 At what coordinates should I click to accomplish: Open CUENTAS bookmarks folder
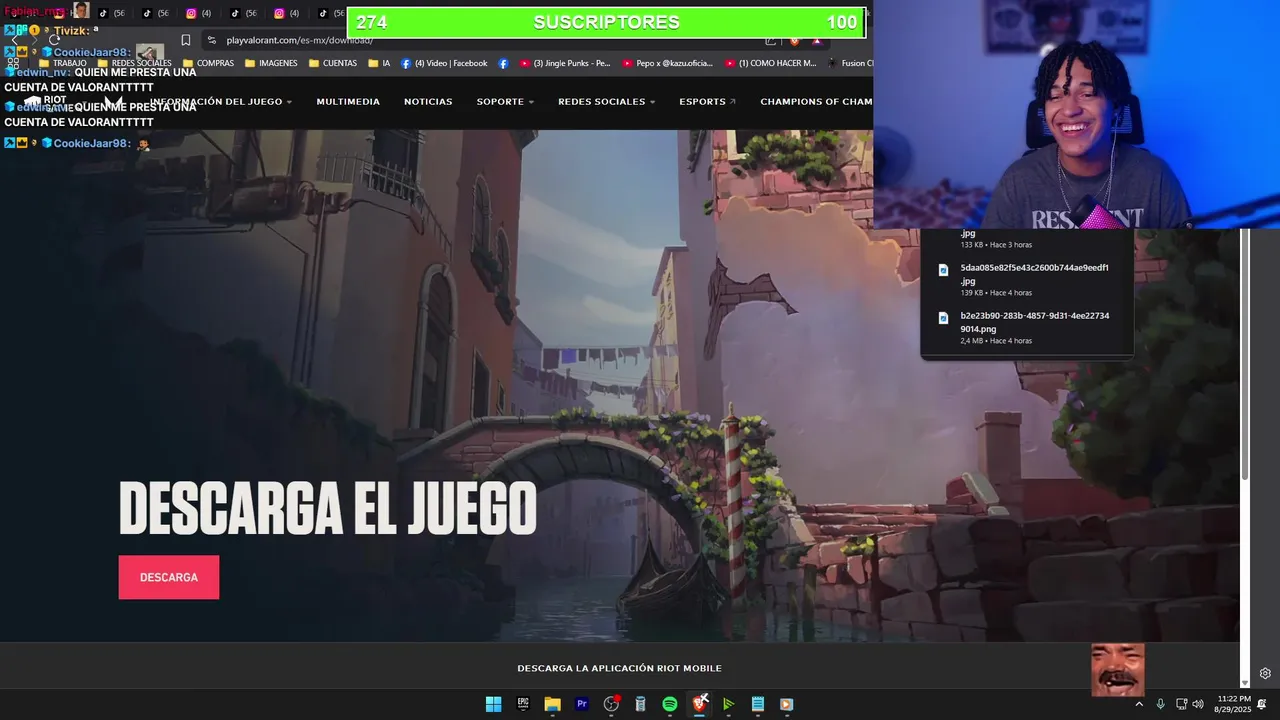[333, 63]
